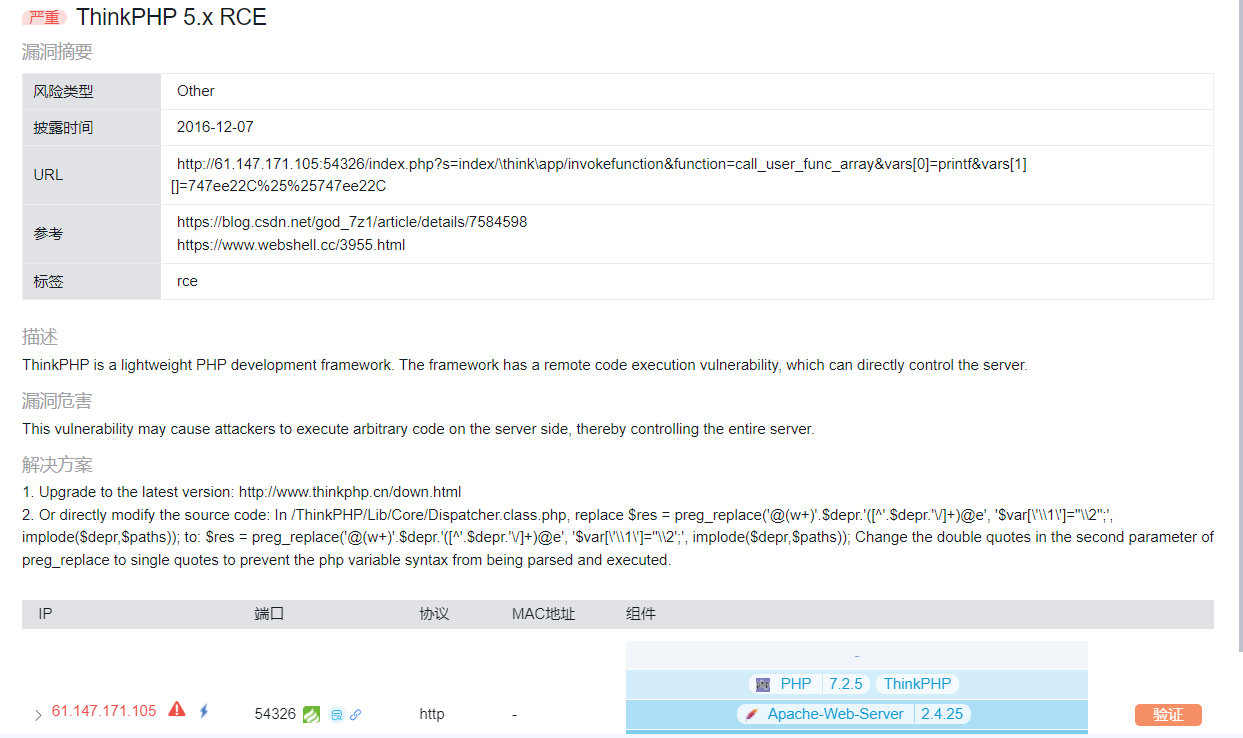Screen dimensions: 1243x738
Task: Click the rce tag value
Action: [x=187, y=281]
